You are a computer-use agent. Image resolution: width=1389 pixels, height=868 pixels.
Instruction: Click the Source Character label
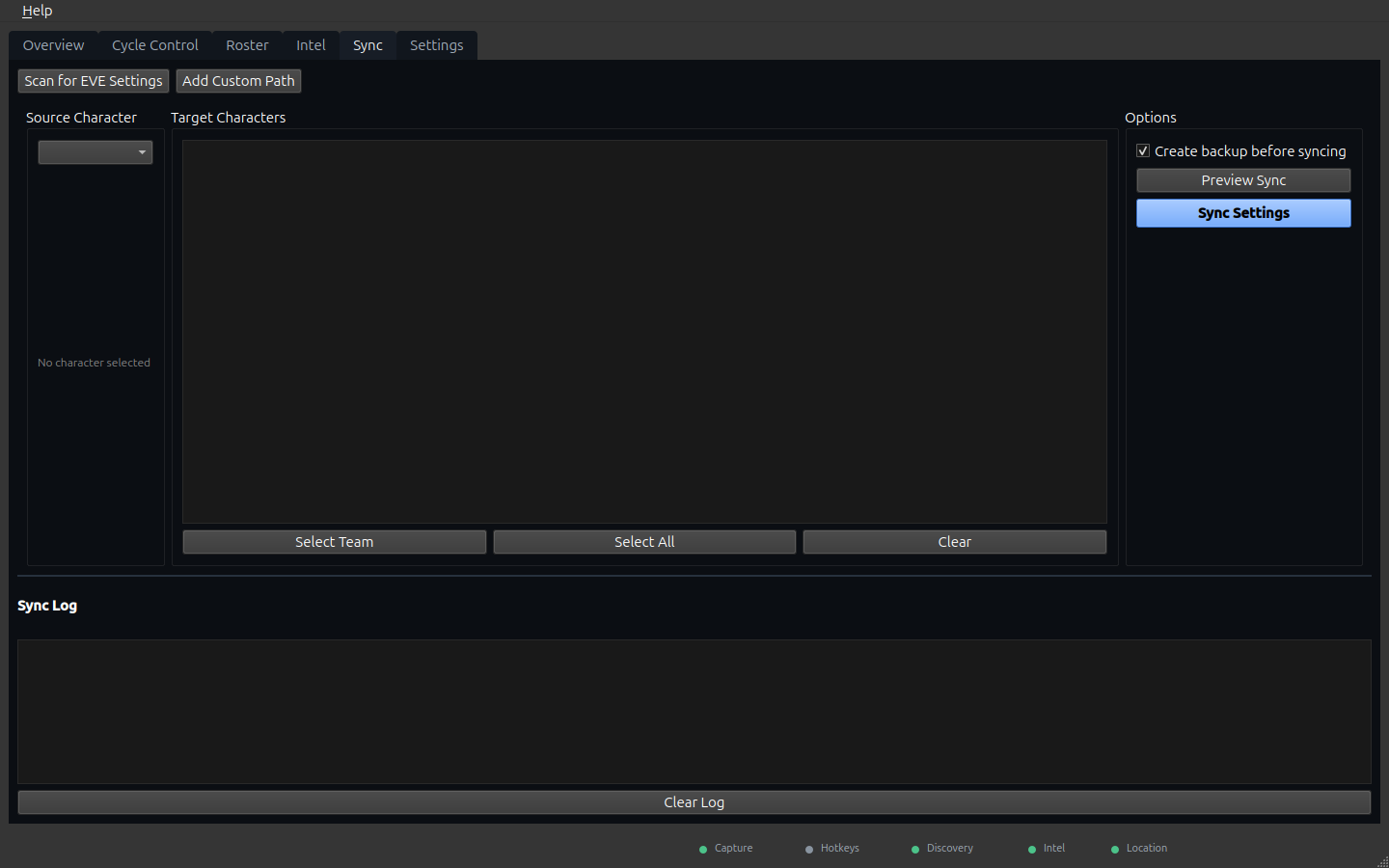(x=81, y=118)
